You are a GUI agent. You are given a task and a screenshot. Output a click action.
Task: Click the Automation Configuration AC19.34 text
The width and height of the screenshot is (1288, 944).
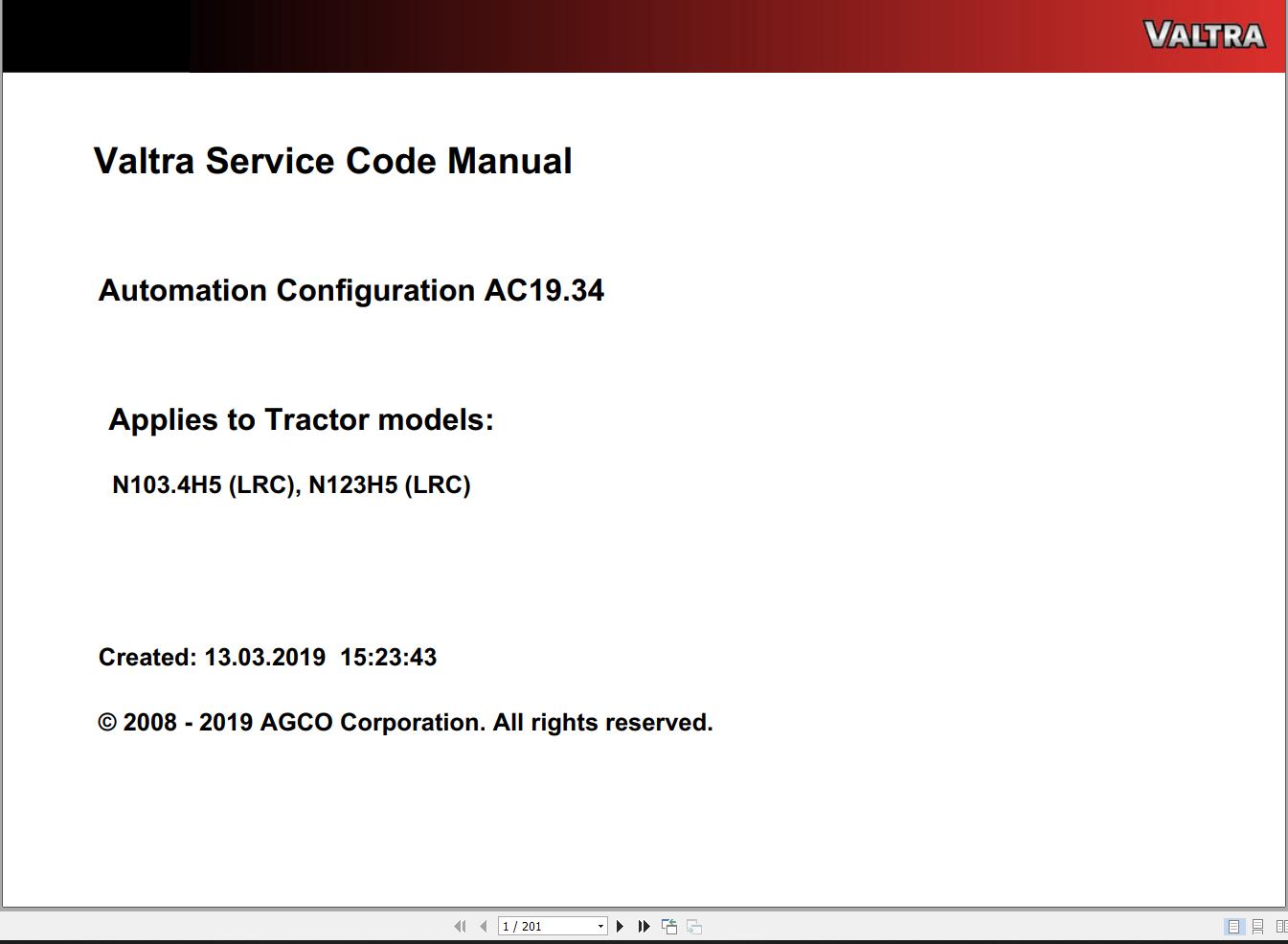coord(351,290)
